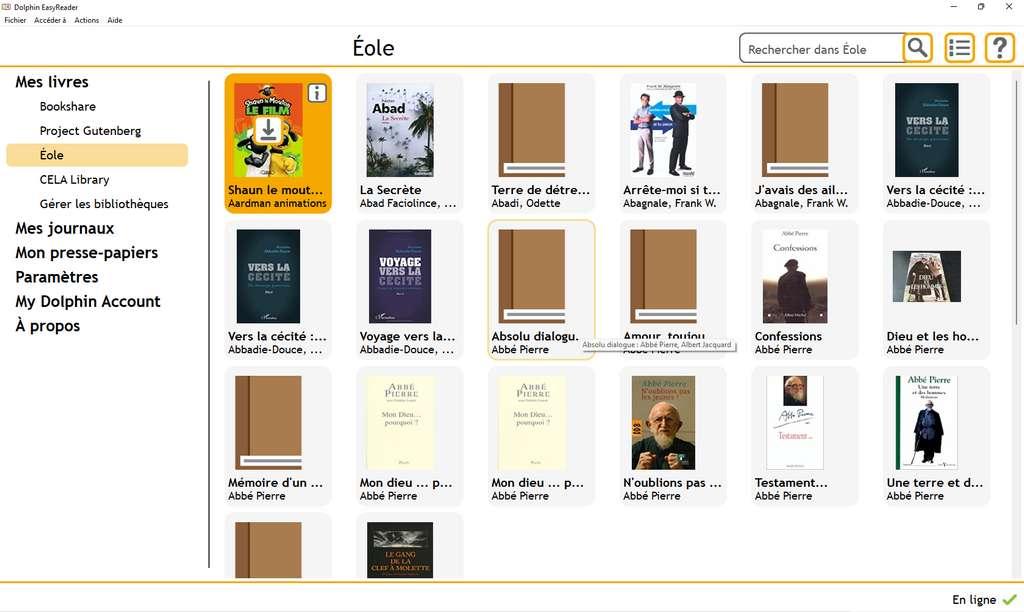Screen dimensions: 1024x612
Task: Open the Bookshare library
Action: (x=67, y=106)
